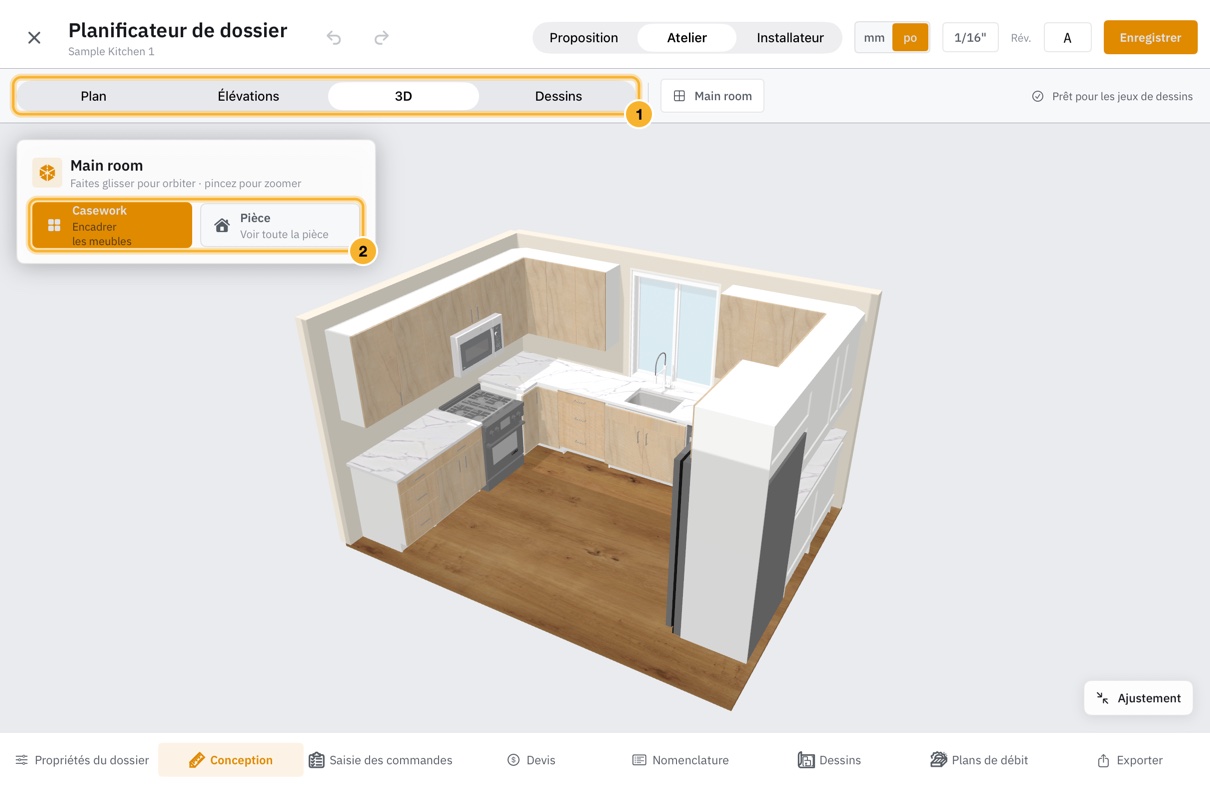Undo the last action
Viewport: 1210px width, 808px height.
[x=334, y=38]
